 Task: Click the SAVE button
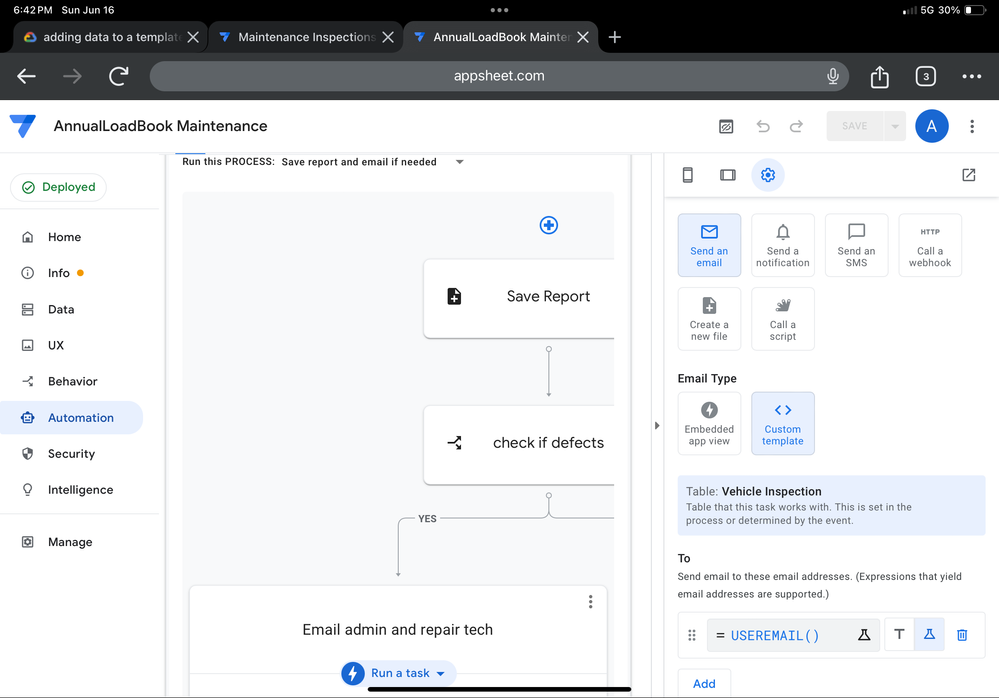(x=854, y=126)
